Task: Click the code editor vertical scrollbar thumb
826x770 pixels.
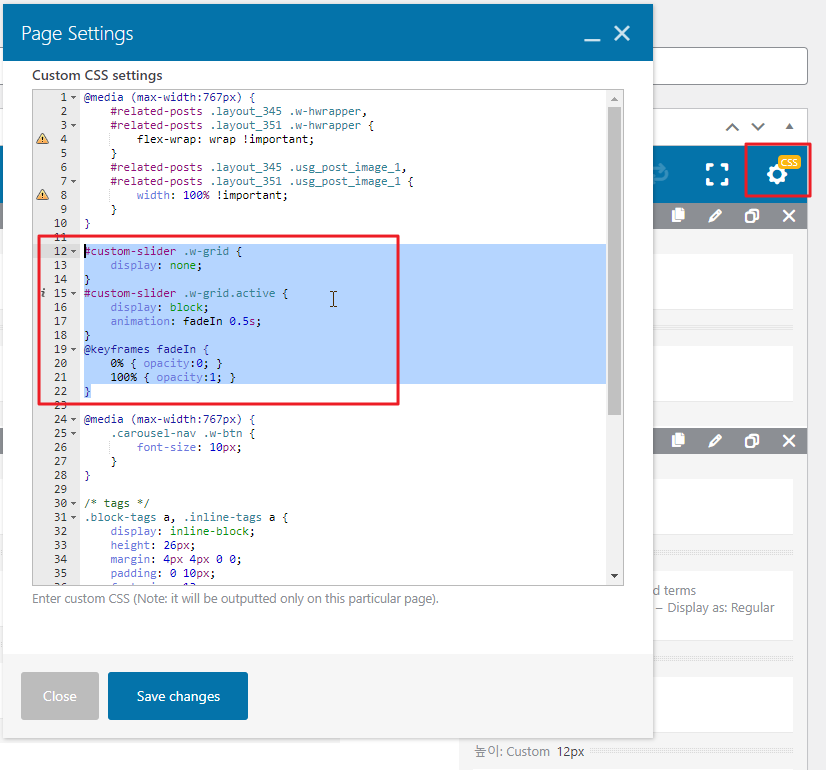Action: click(614, 261)
